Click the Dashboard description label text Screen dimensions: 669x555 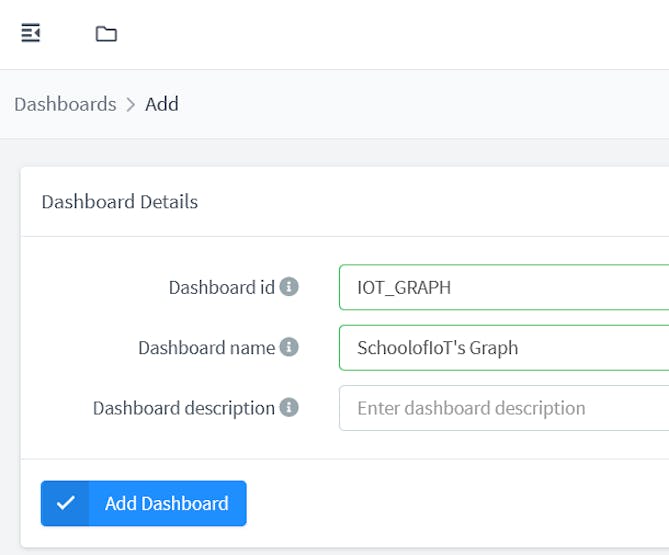point(183,408)
